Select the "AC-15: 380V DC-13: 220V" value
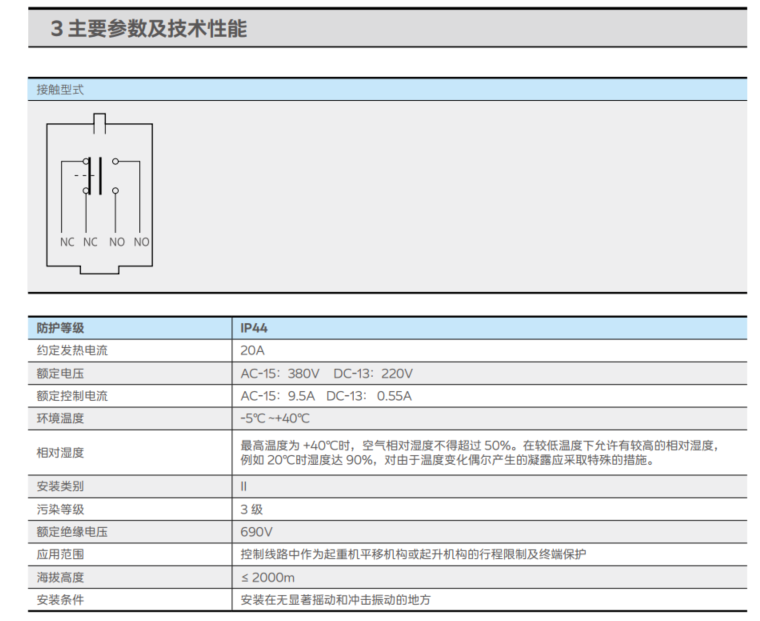Image resolution: width=760 pixels, height=621 pixels. (x=326, y=373)
